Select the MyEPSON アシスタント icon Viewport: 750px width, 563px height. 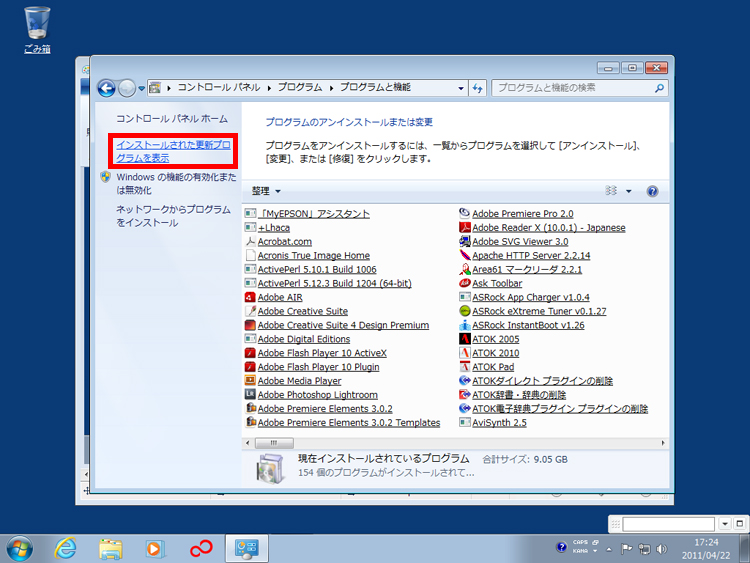(250, 214)
